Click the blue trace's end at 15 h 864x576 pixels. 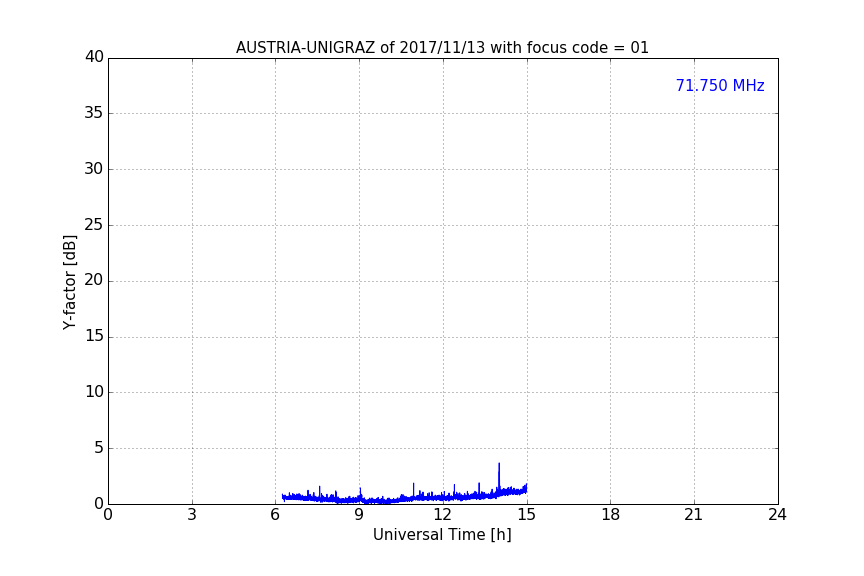[x=526, y=488]
